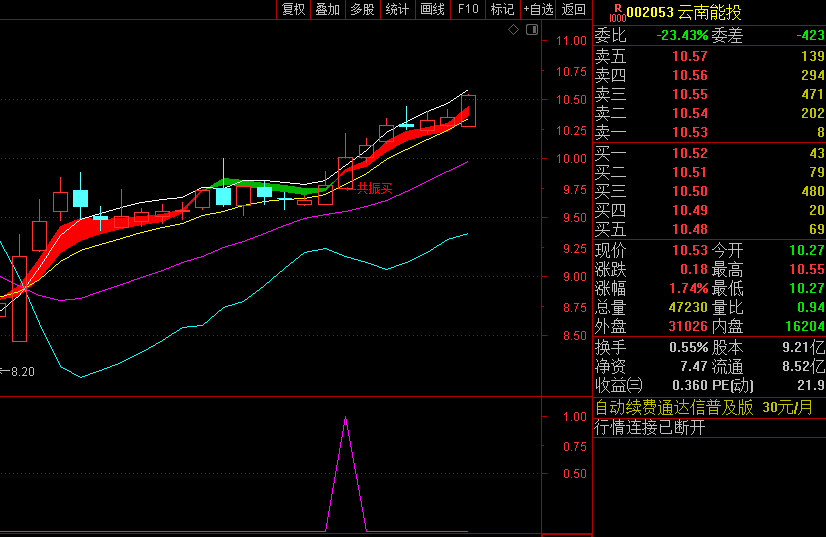The image size is (826, 537).
Task: Click the 总量 value 47230
Action: (x=688, y=307)
